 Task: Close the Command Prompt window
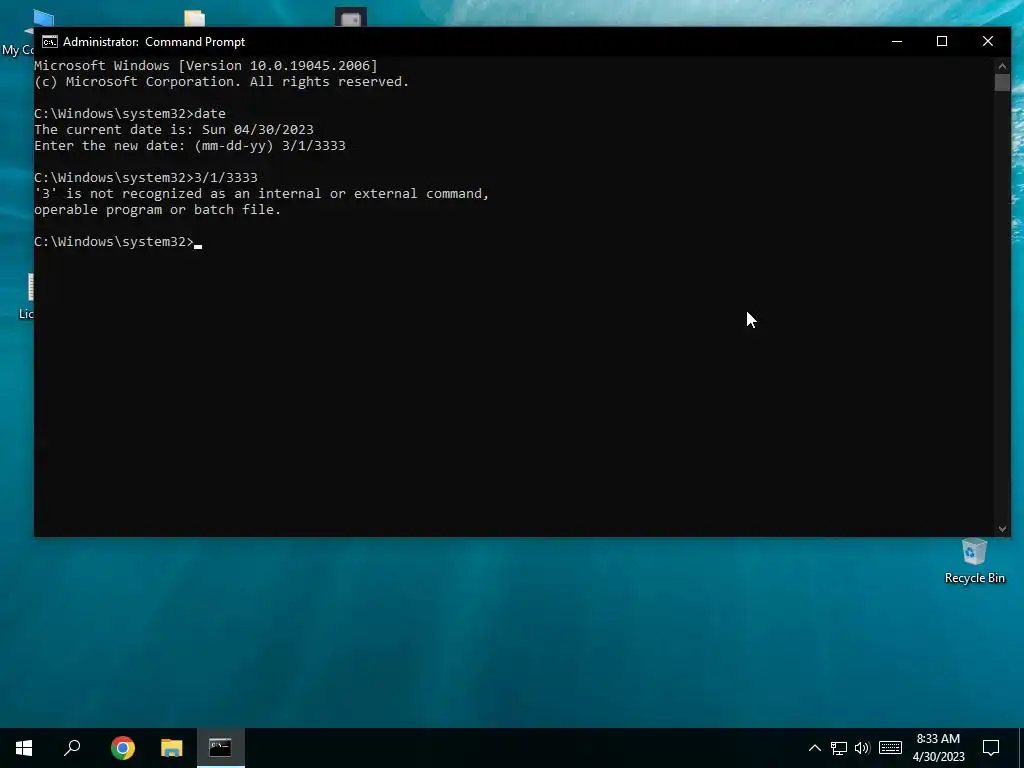click(988, 41)
